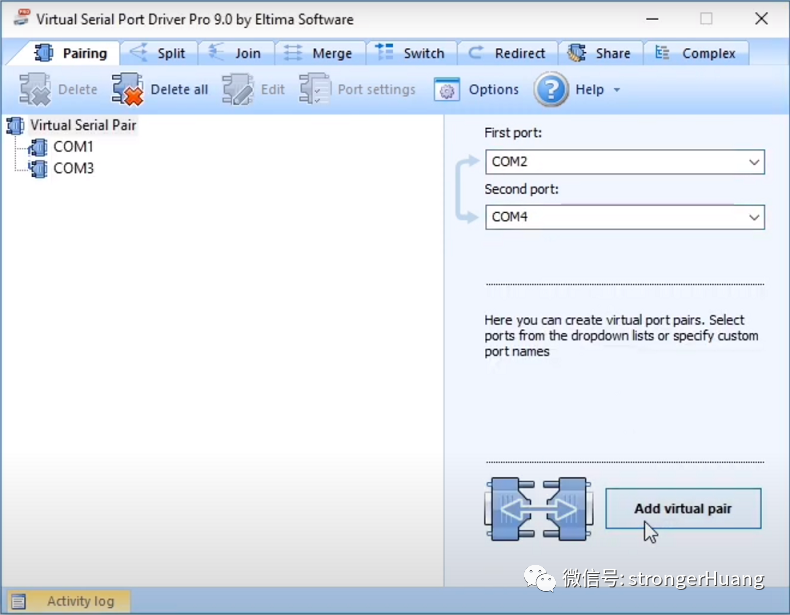Select COM3 in the port tree

[x=74, y=168]
